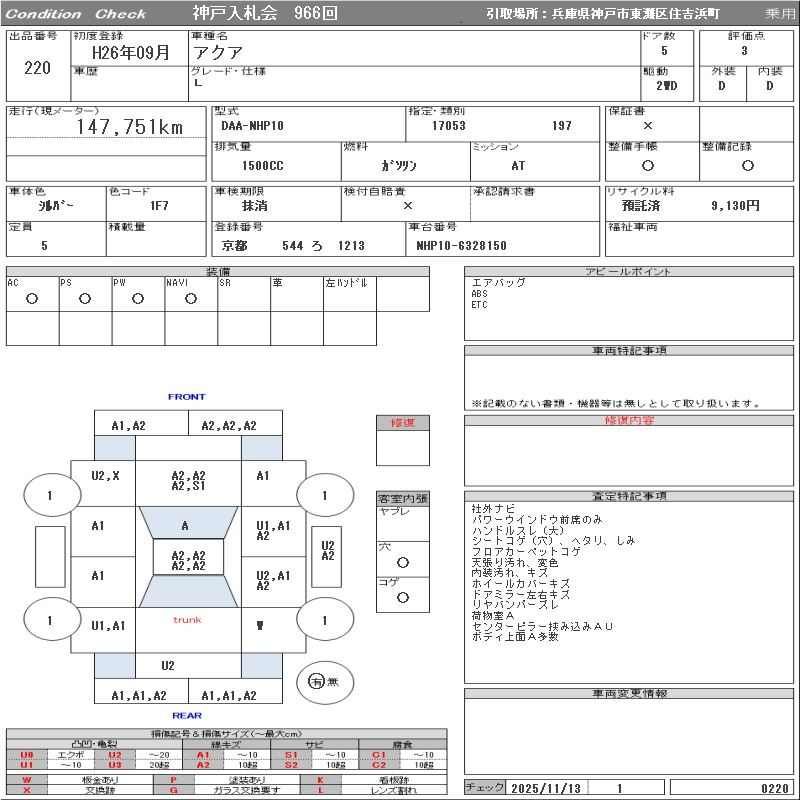Click the mileage value 147,751km
The image size is (800, 800).
(x=130, y=127)
